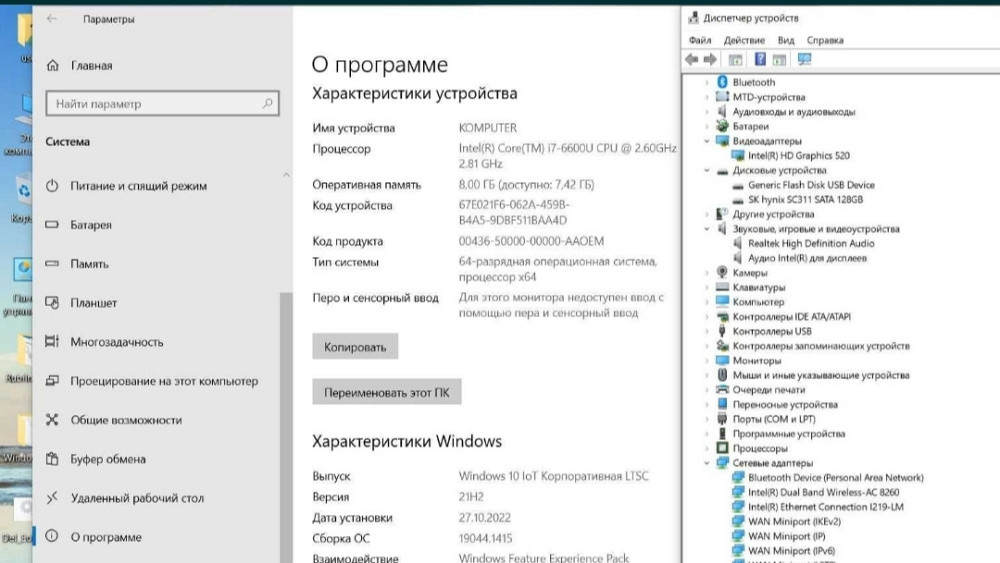The width and height of the screenshot is (1000, 563).
Task: Click Device Manager back arrow toolbar icon
Action: click(x=691, y=59)
